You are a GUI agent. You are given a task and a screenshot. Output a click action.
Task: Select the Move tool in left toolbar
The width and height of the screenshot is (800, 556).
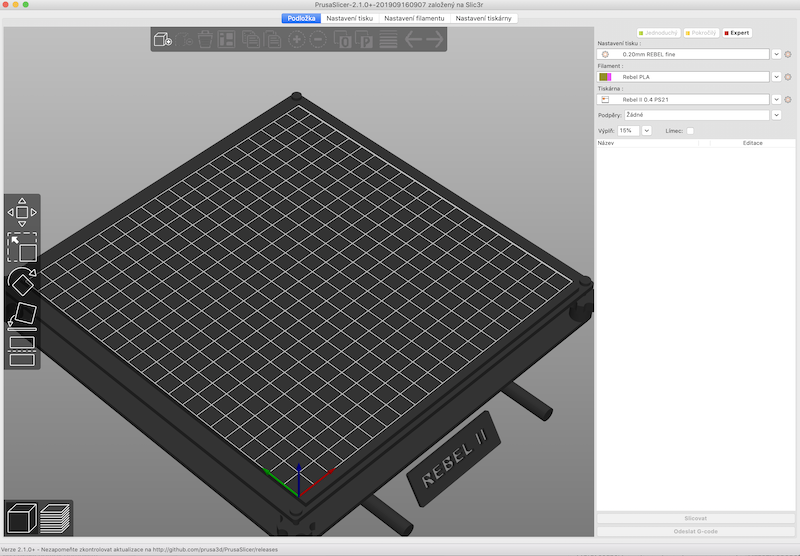pyautogui.click(x=22, y=211)
